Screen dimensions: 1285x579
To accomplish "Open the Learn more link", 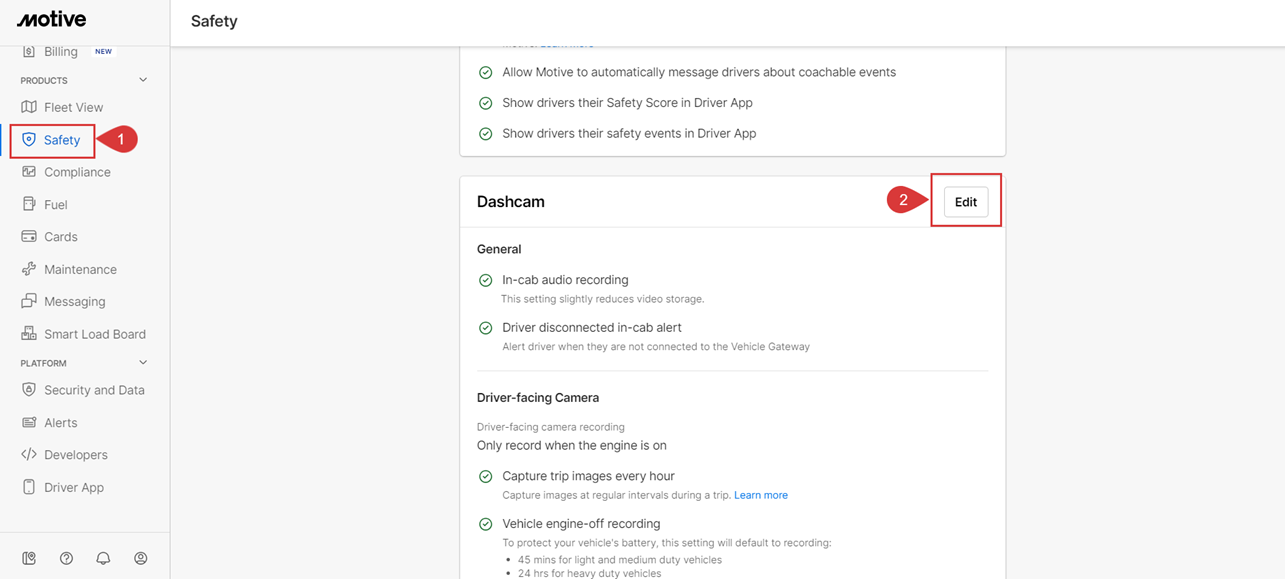I will [x=760, y=494].
